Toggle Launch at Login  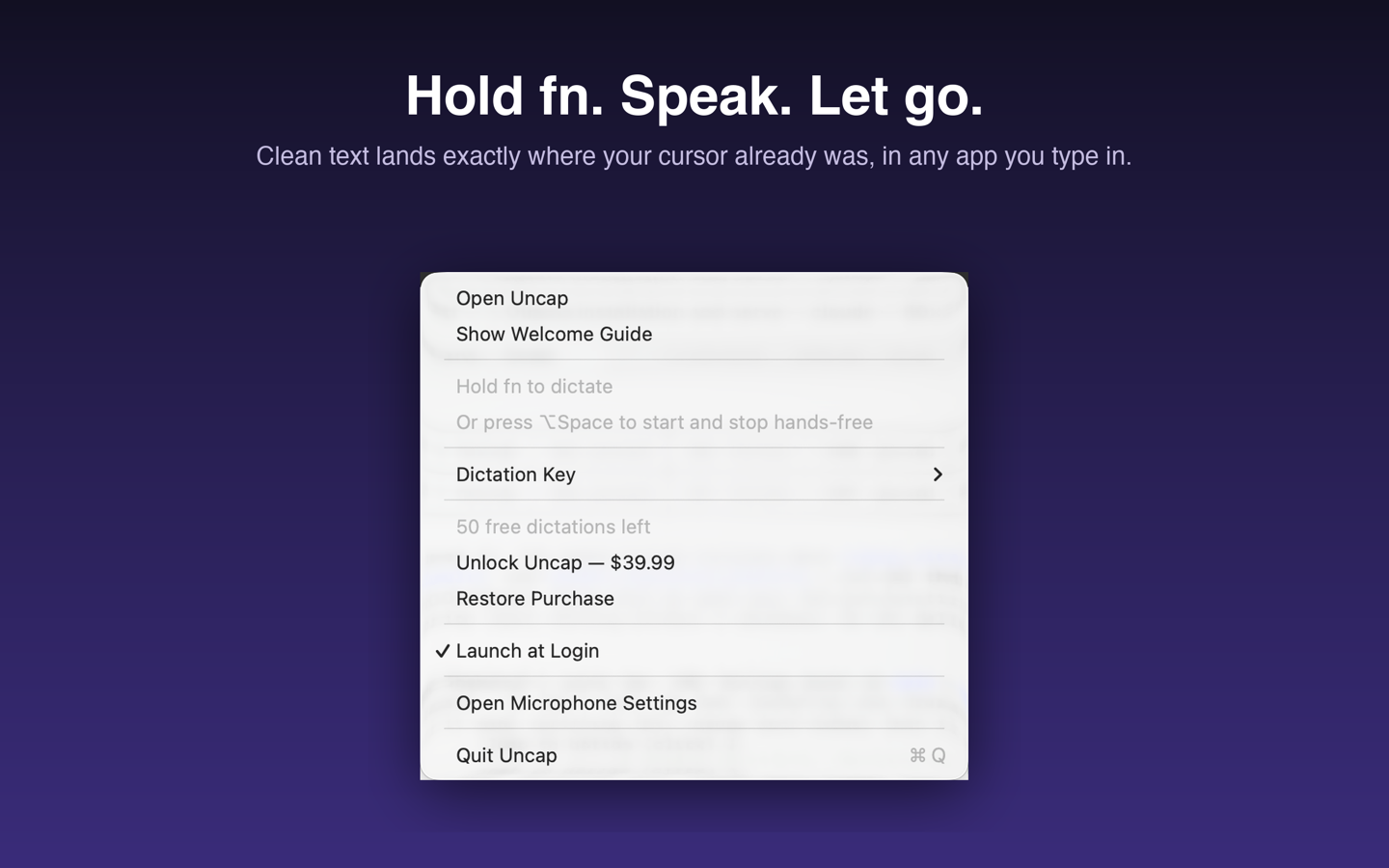(x=694, y=651)
